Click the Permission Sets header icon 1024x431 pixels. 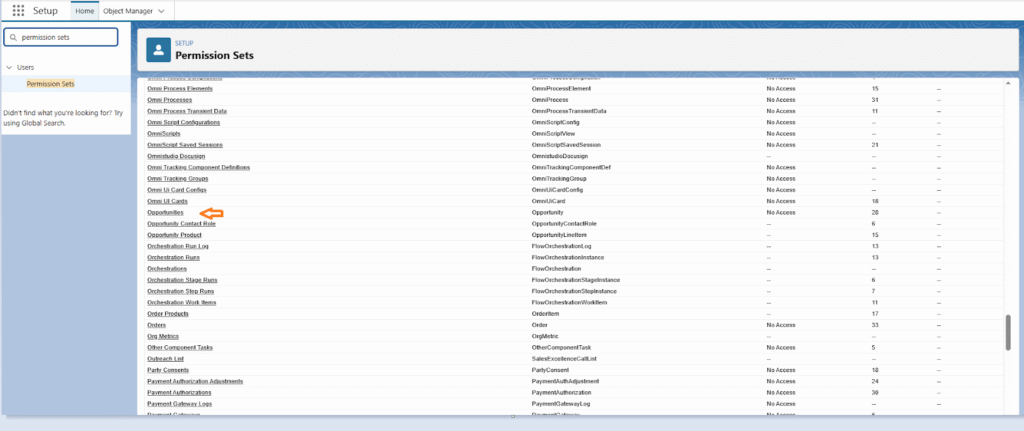159,50
